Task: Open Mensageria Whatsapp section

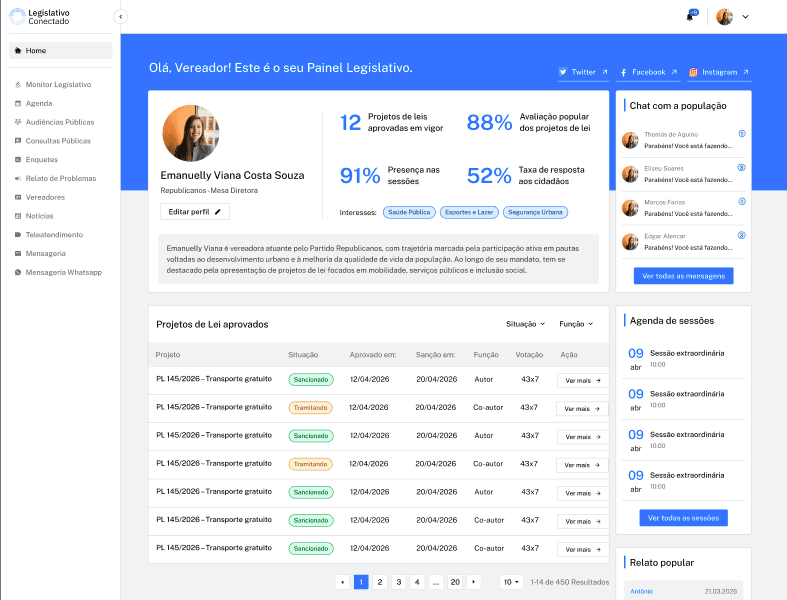Action: click(60, 272)
